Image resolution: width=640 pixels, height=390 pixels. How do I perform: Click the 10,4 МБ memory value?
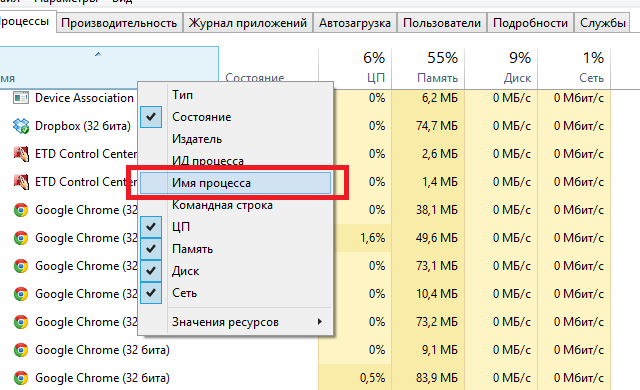(437, 294)
